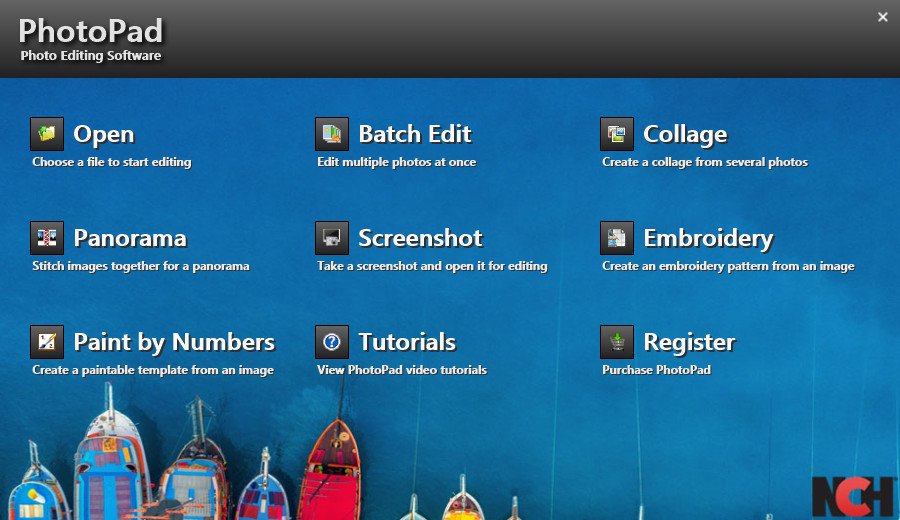The height and width of the screenshot is (520, 900).
Task: Click 'Stitch images together for a panorama'
Action: tap(141, 266)
